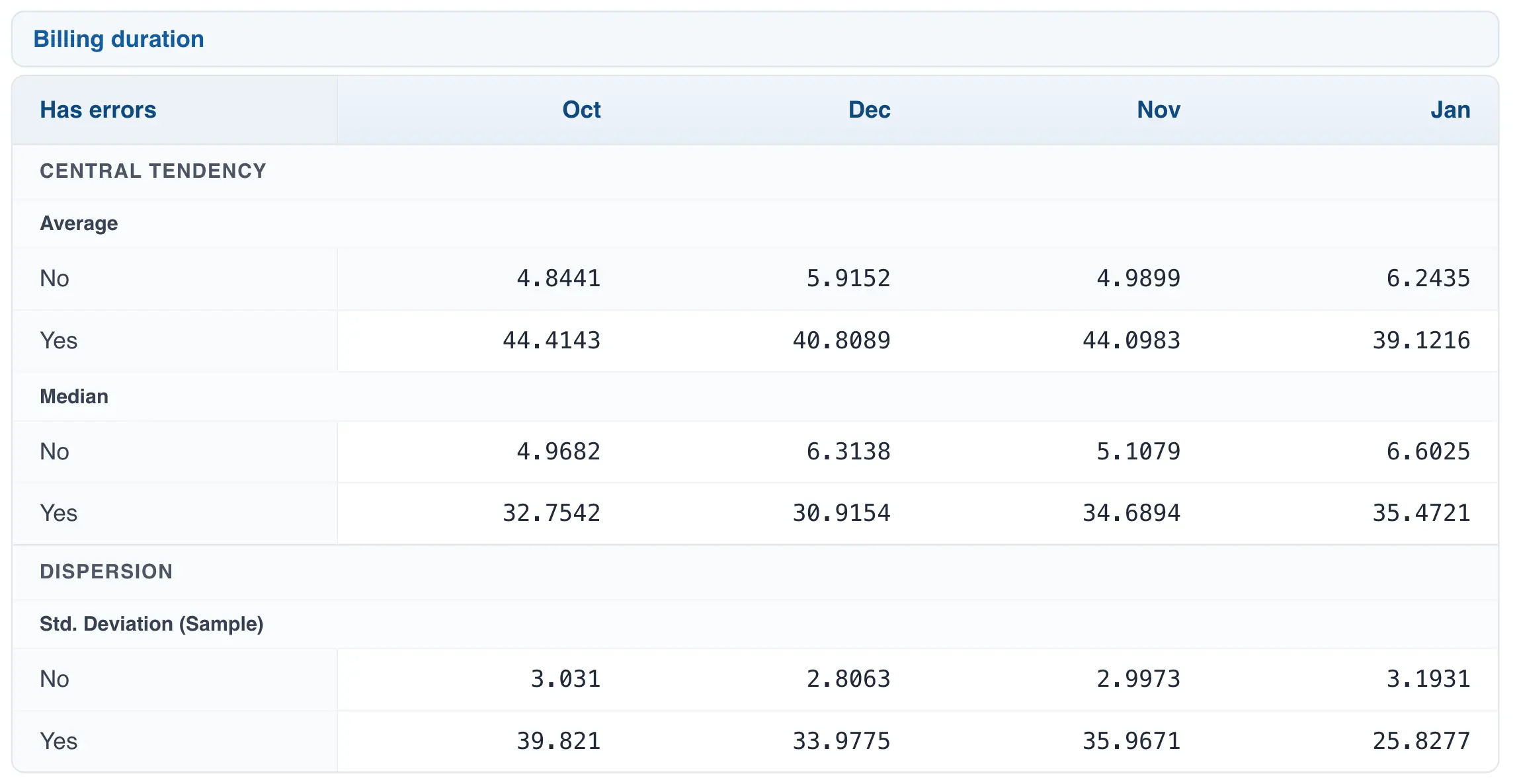The width and height of the screenshot is (1517, 784).
Task: Click the Yes row label under Average
Action: [58, 340]
